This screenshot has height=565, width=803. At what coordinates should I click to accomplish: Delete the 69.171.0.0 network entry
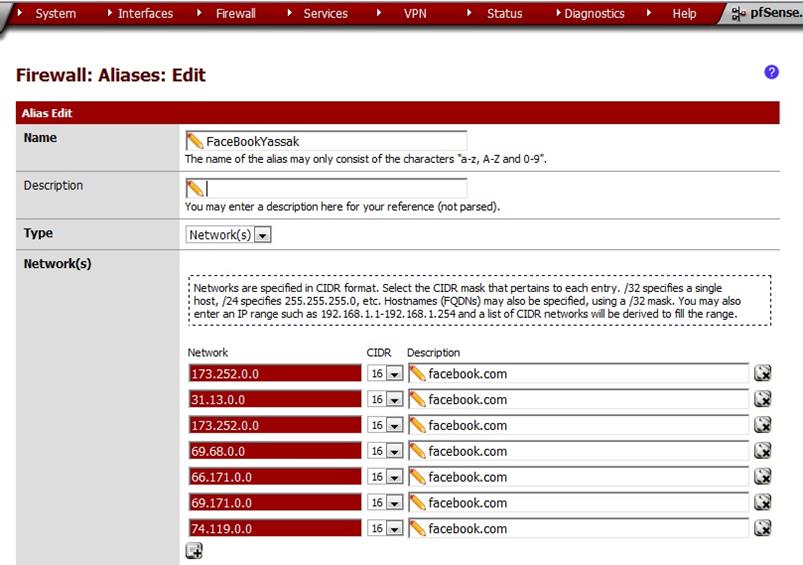[x=763, y=502]
